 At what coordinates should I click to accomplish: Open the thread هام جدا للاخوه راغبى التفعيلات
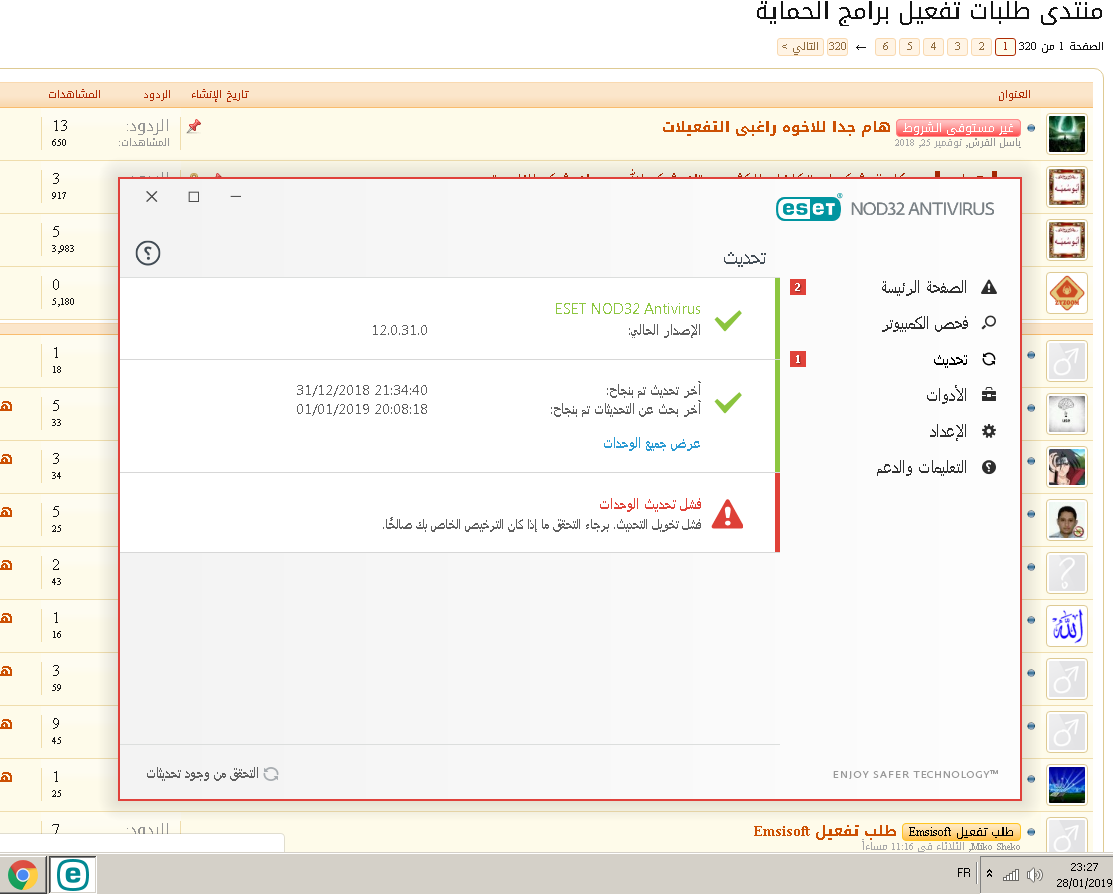776,127
